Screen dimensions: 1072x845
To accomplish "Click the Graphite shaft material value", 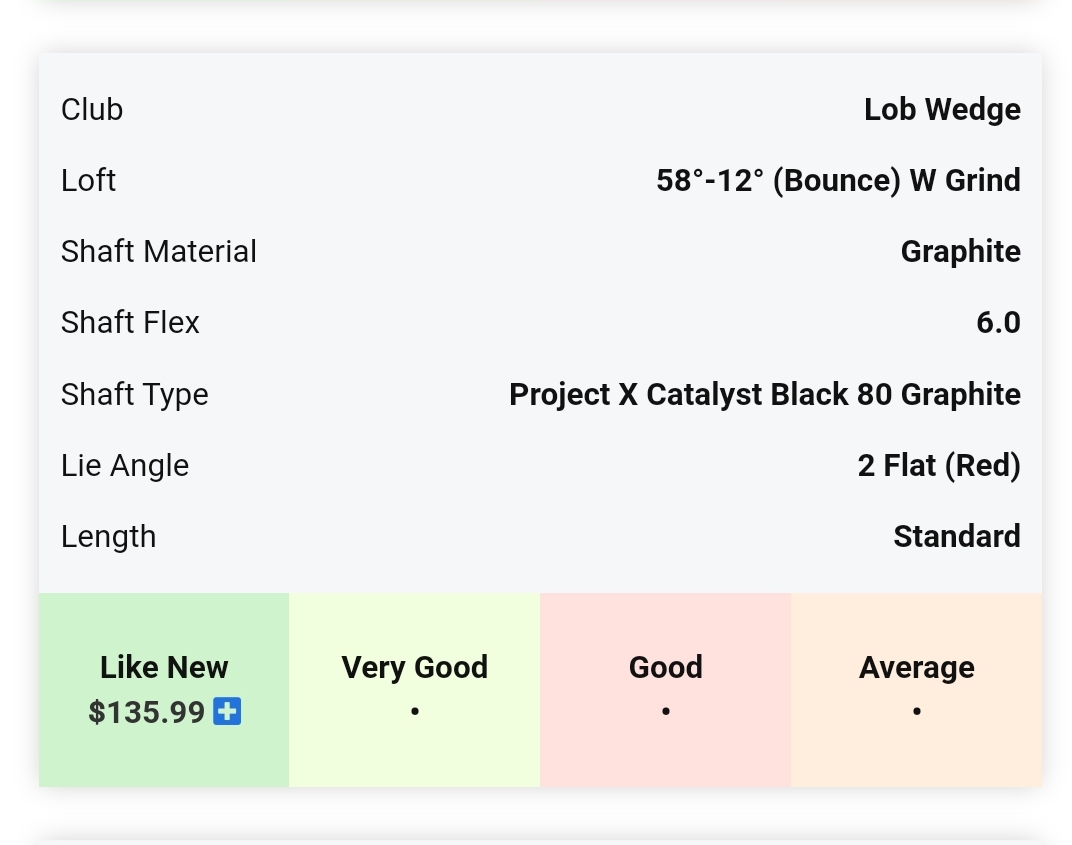I will coord(960,251).
